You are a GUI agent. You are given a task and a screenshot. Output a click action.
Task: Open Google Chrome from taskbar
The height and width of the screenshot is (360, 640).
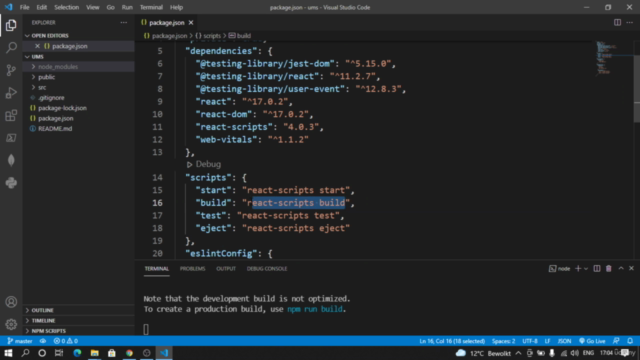[129, 353]
